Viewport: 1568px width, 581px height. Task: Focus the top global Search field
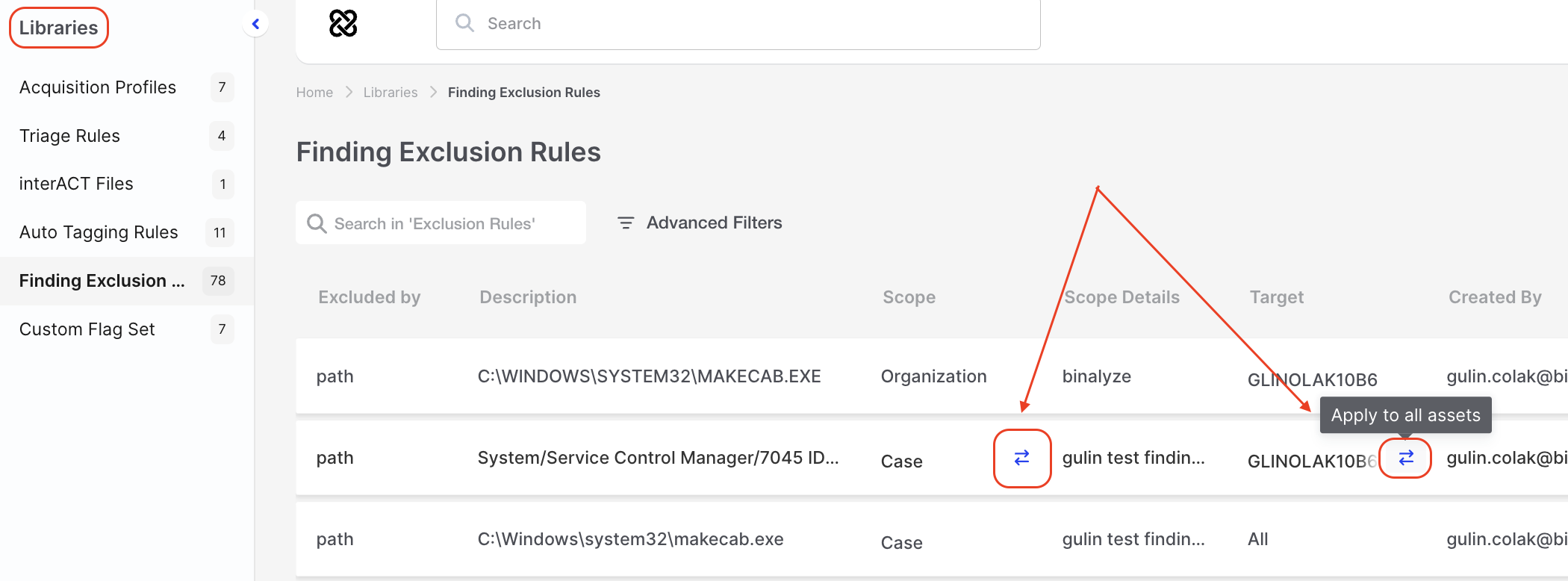click(x=747, y=24)
